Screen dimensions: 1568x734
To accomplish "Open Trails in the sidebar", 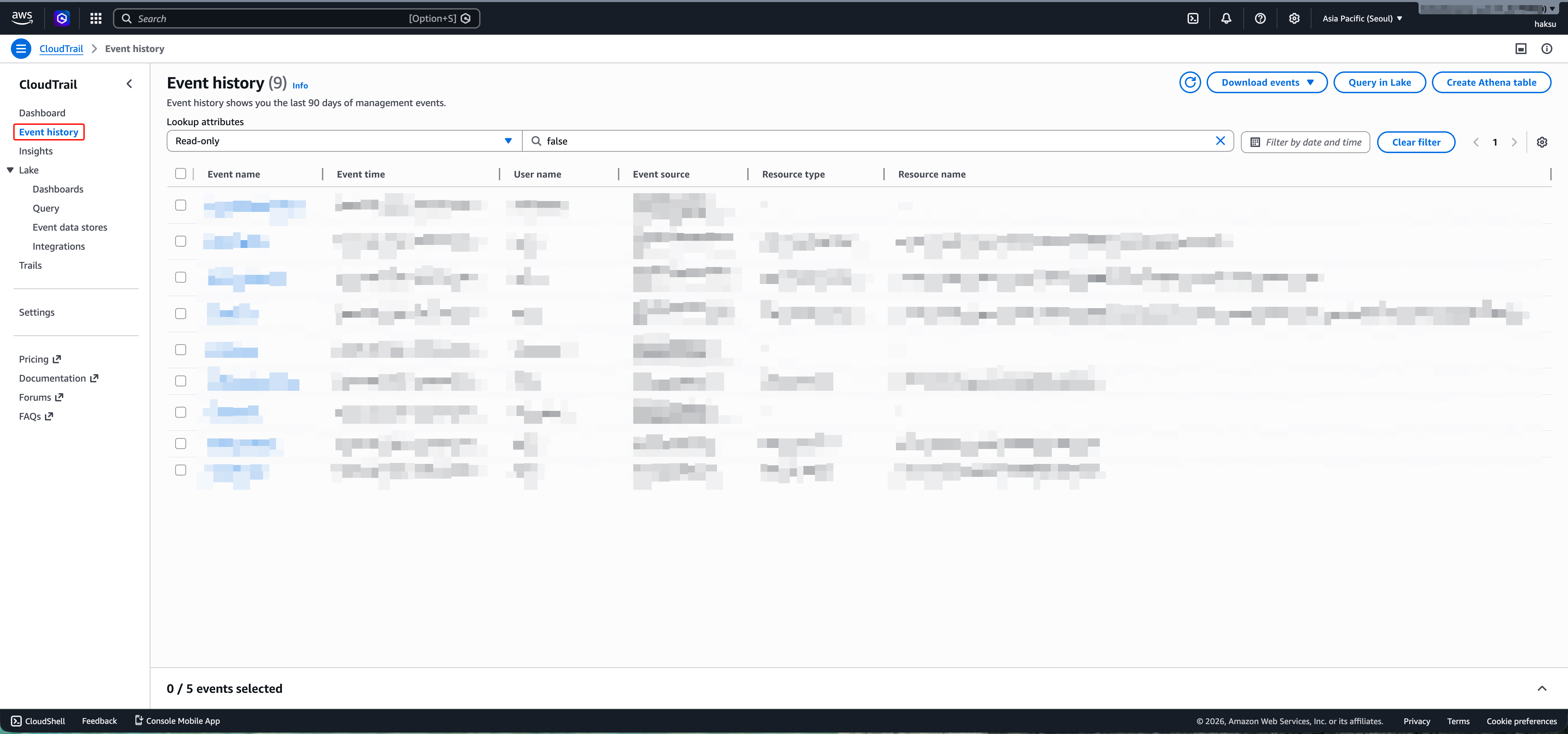I will click(30, 265).
